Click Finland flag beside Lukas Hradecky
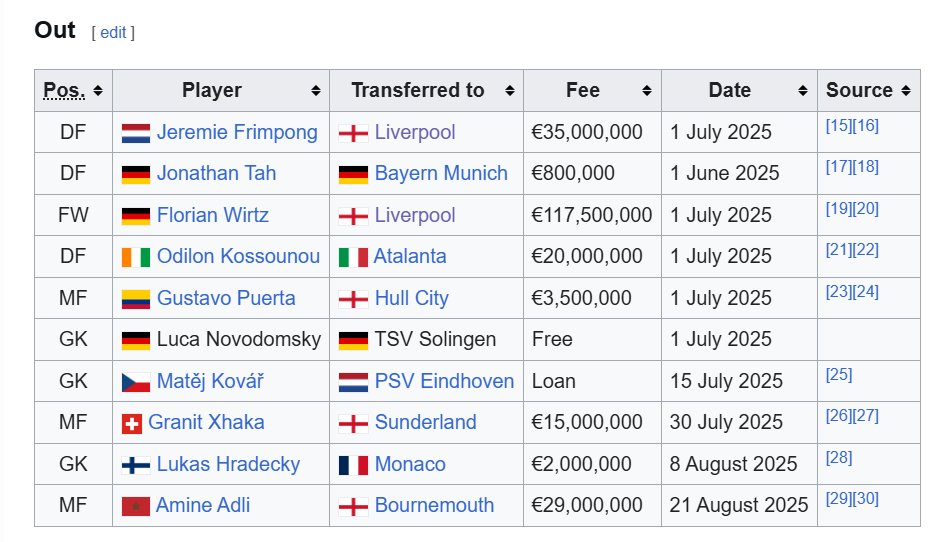The height and width of the screenshot is (542, 934). click(136, 465)
